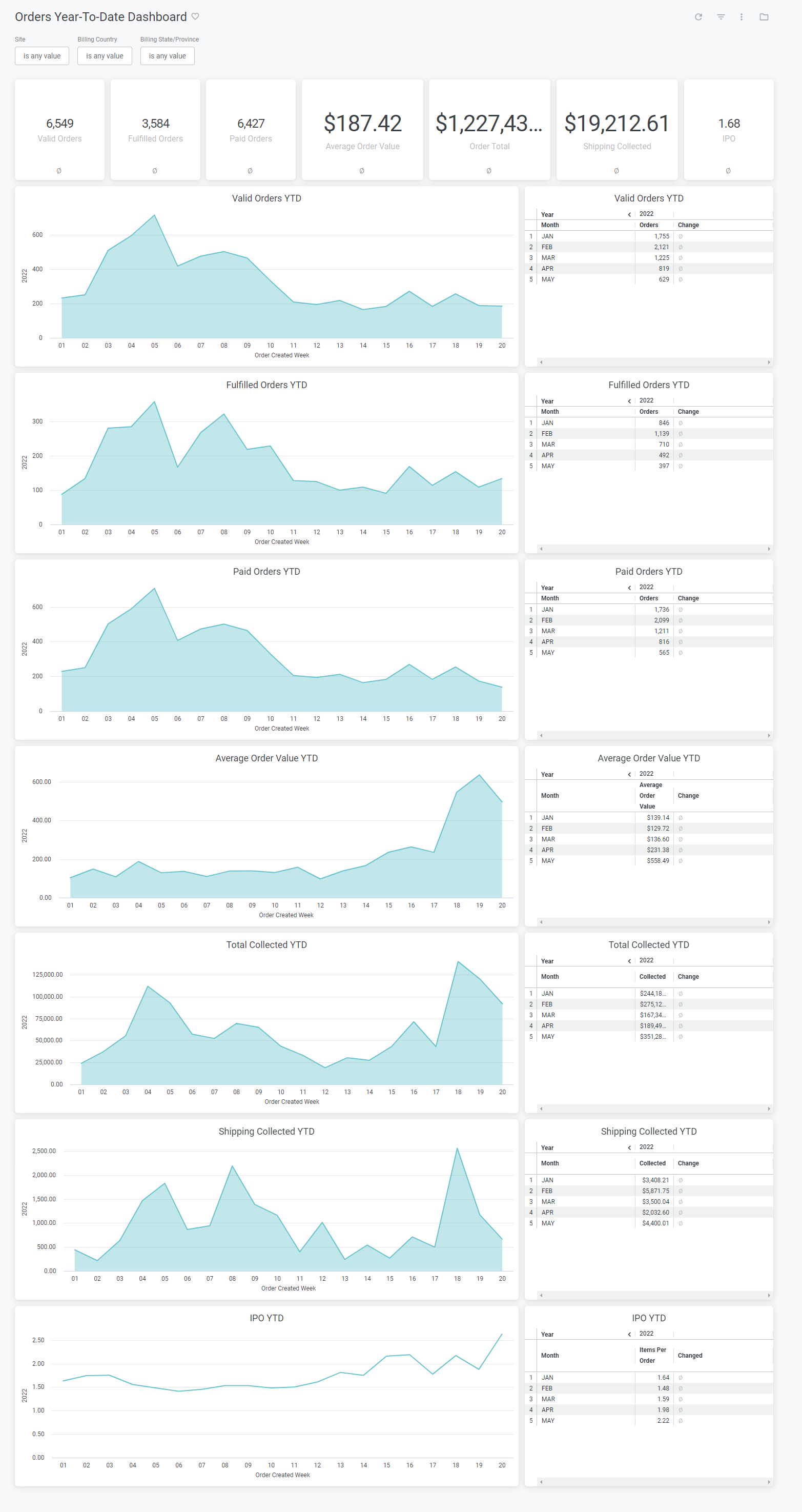802x1512 pixels.
Task: Toggle the filters bar with the filter icon
Action: pyautogui.click(x=721, y=17)
